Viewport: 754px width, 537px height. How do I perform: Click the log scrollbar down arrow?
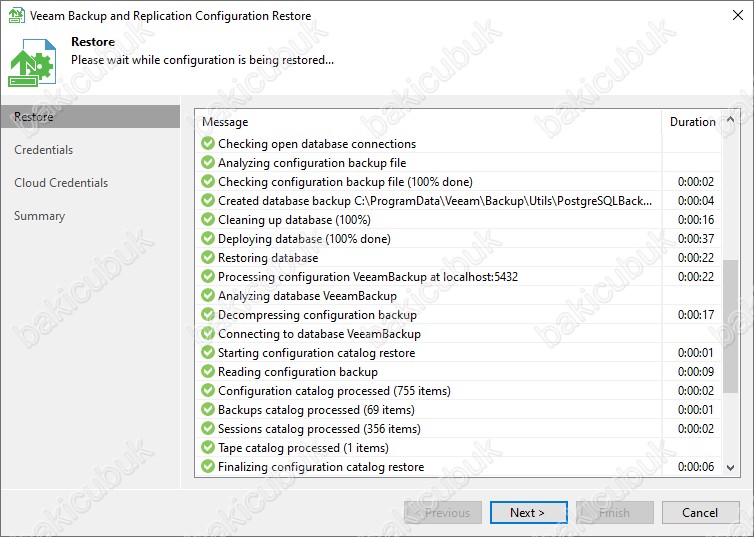tap(730, 467)
